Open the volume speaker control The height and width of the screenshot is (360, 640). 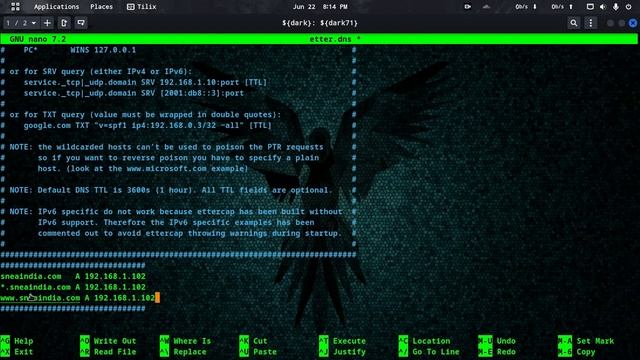[x=603, y=7]
